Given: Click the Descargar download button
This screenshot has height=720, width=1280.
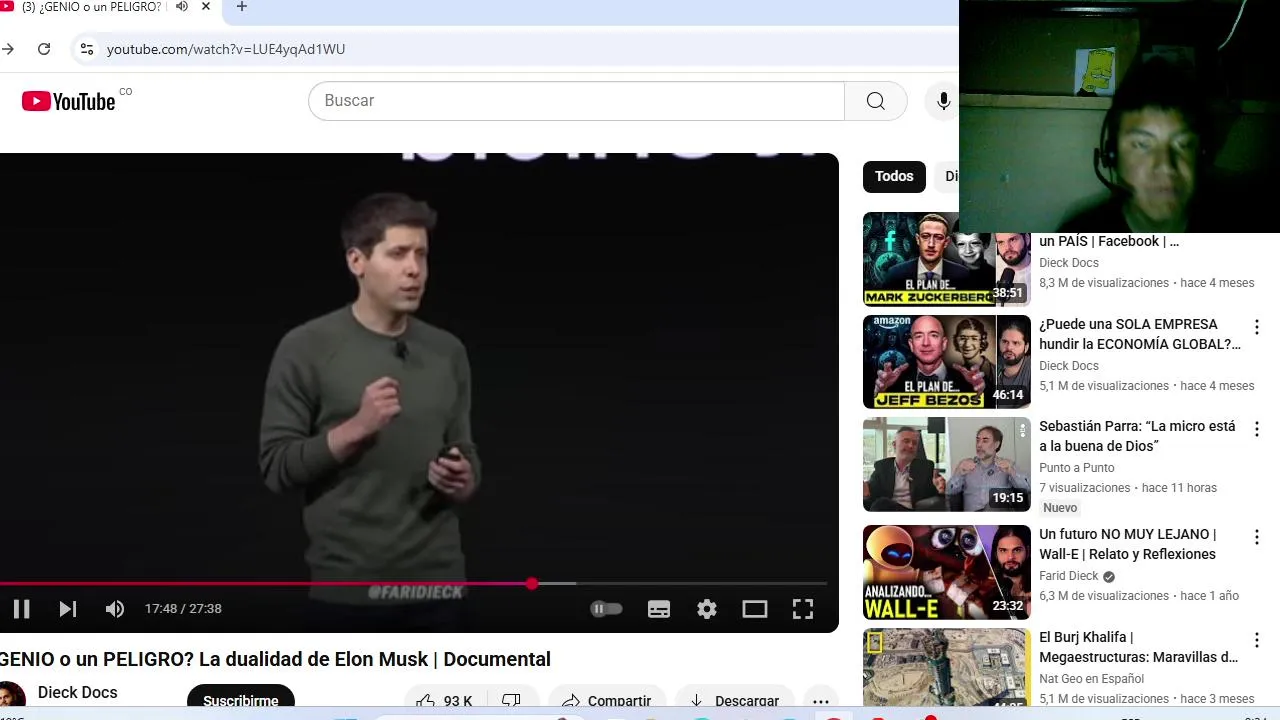Looking at the screenshot, I should coord(734,700).
